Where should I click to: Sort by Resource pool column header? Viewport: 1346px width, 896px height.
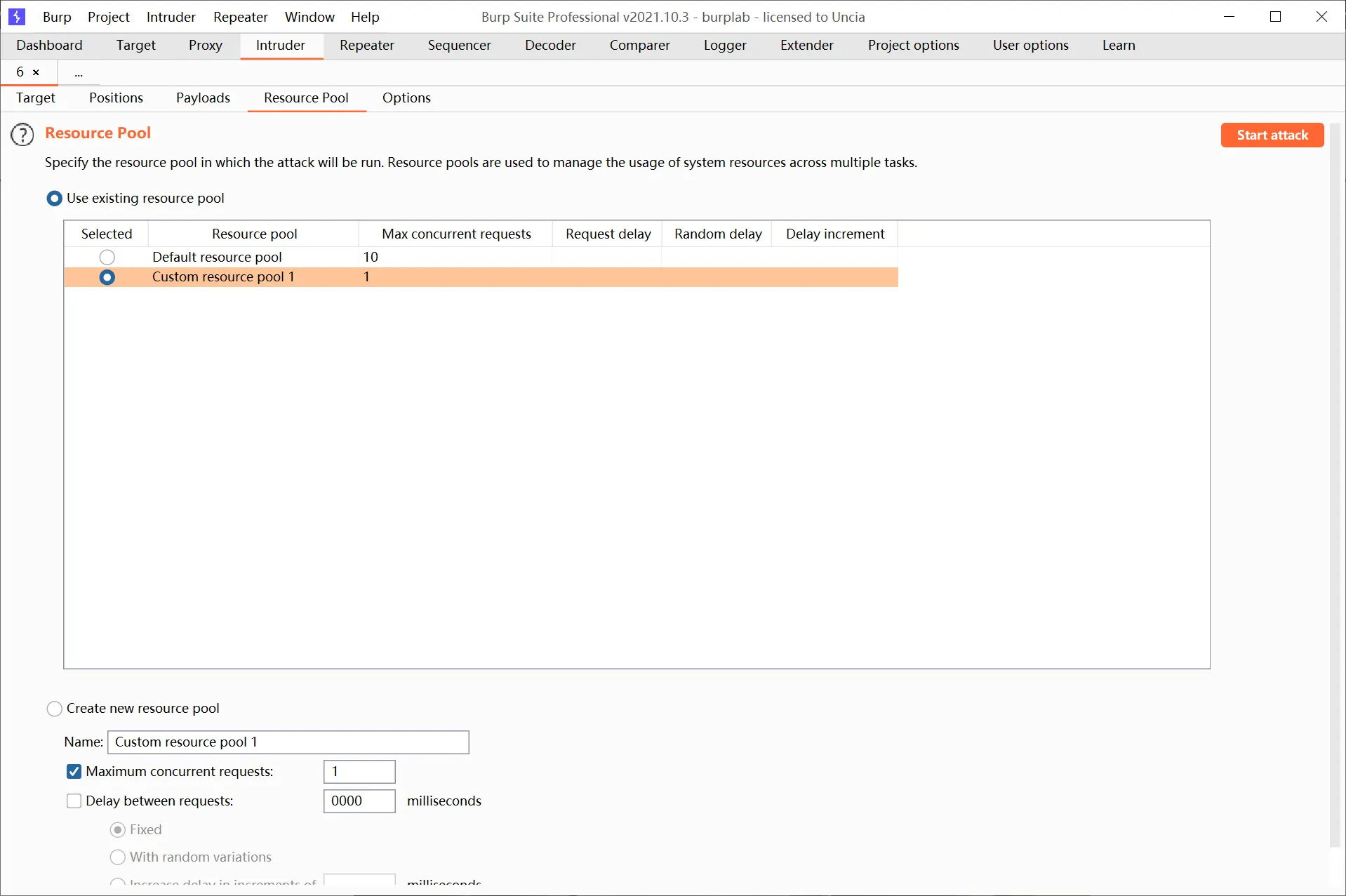254,234
